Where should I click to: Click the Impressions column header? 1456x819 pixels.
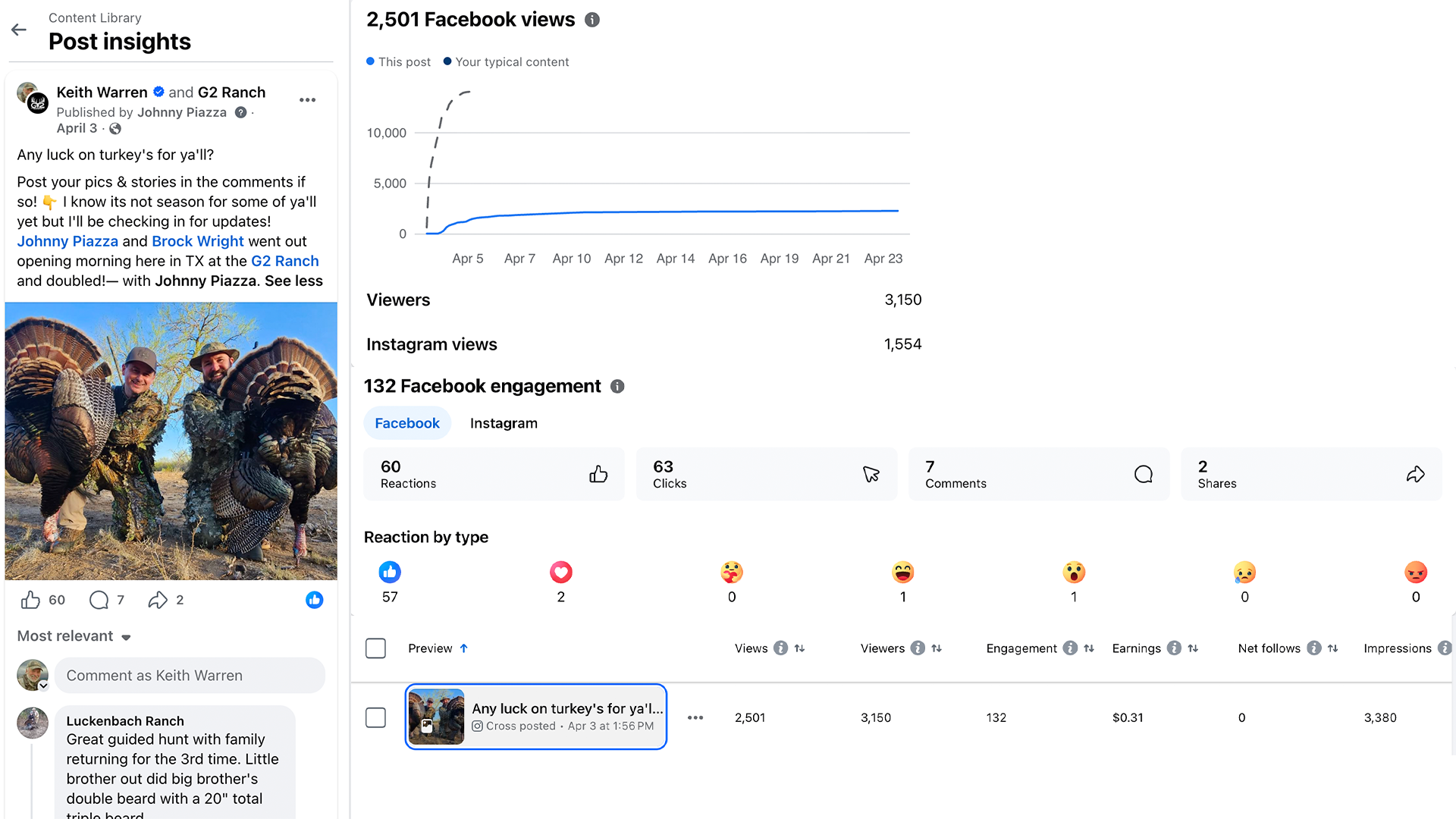coord(1398,648)
